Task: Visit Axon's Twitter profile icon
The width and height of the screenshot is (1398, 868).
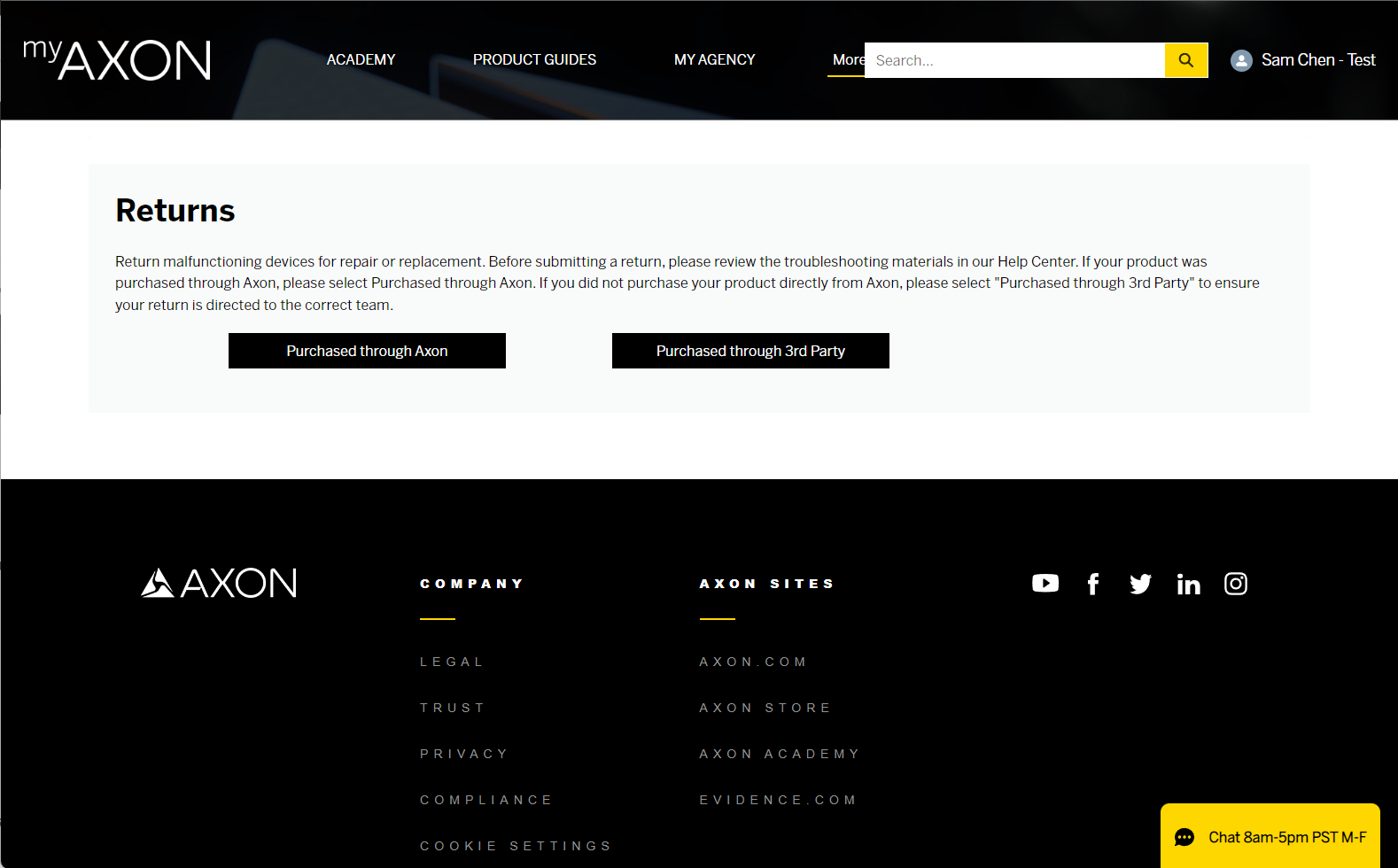Action: 1141,584
